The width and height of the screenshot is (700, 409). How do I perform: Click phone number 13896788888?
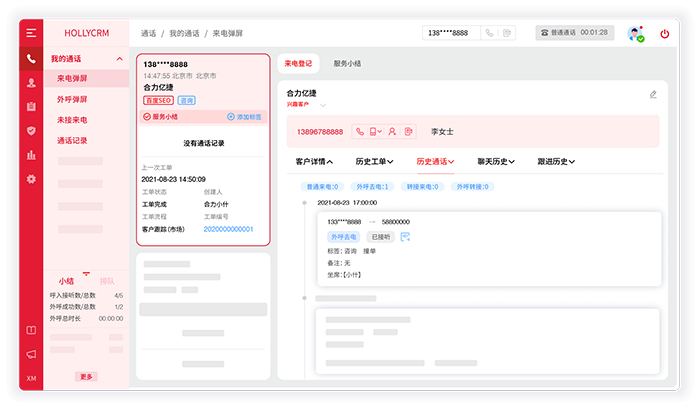click(320, 132)
